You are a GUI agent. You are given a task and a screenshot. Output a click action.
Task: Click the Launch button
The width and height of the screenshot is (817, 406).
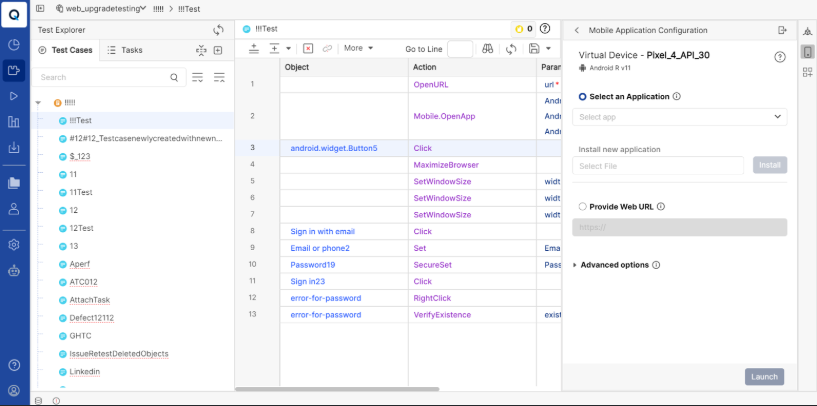pyautogui.click(x=764, y=377)
